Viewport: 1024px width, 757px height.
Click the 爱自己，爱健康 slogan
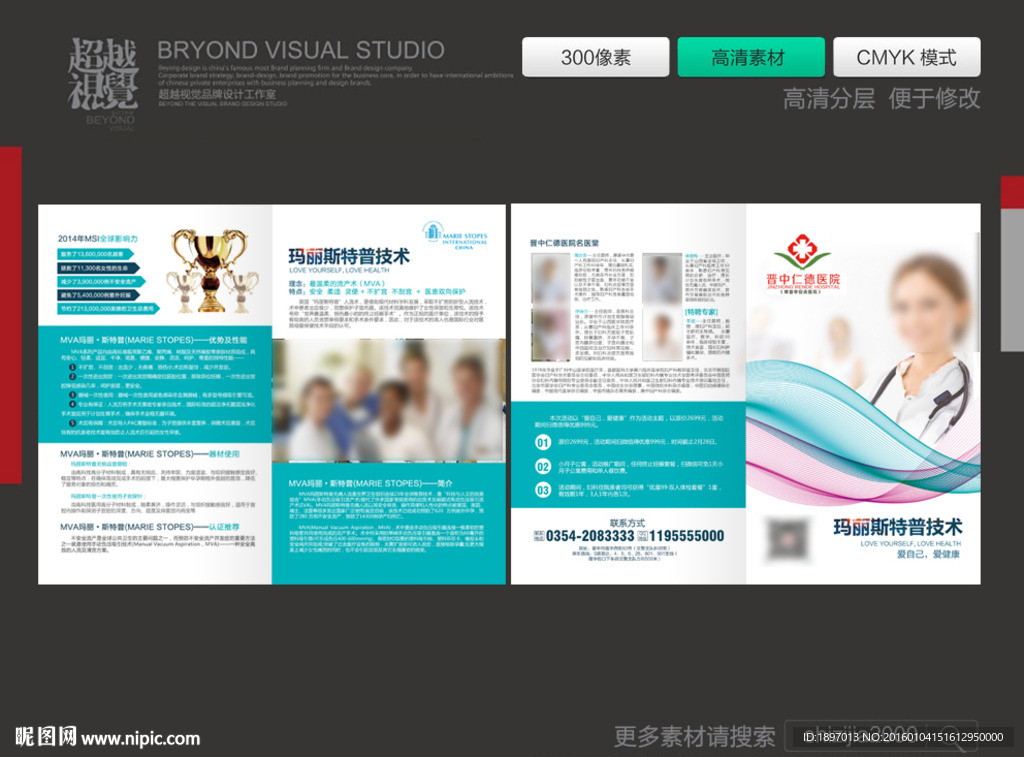(928, 554)
